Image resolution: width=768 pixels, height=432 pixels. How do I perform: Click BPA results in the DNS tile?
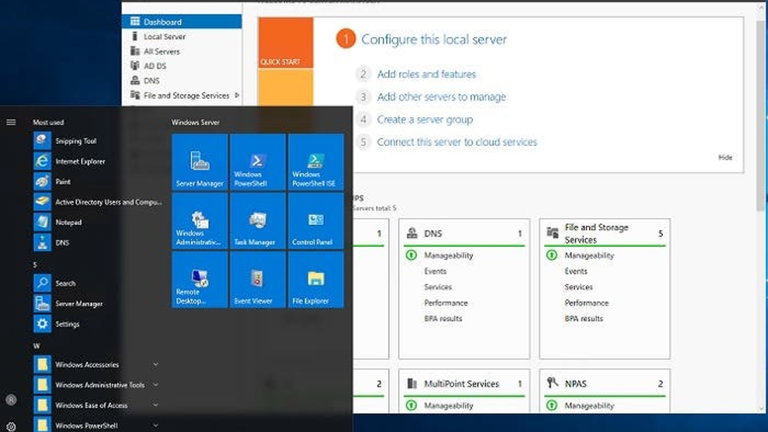click(443, 318)
